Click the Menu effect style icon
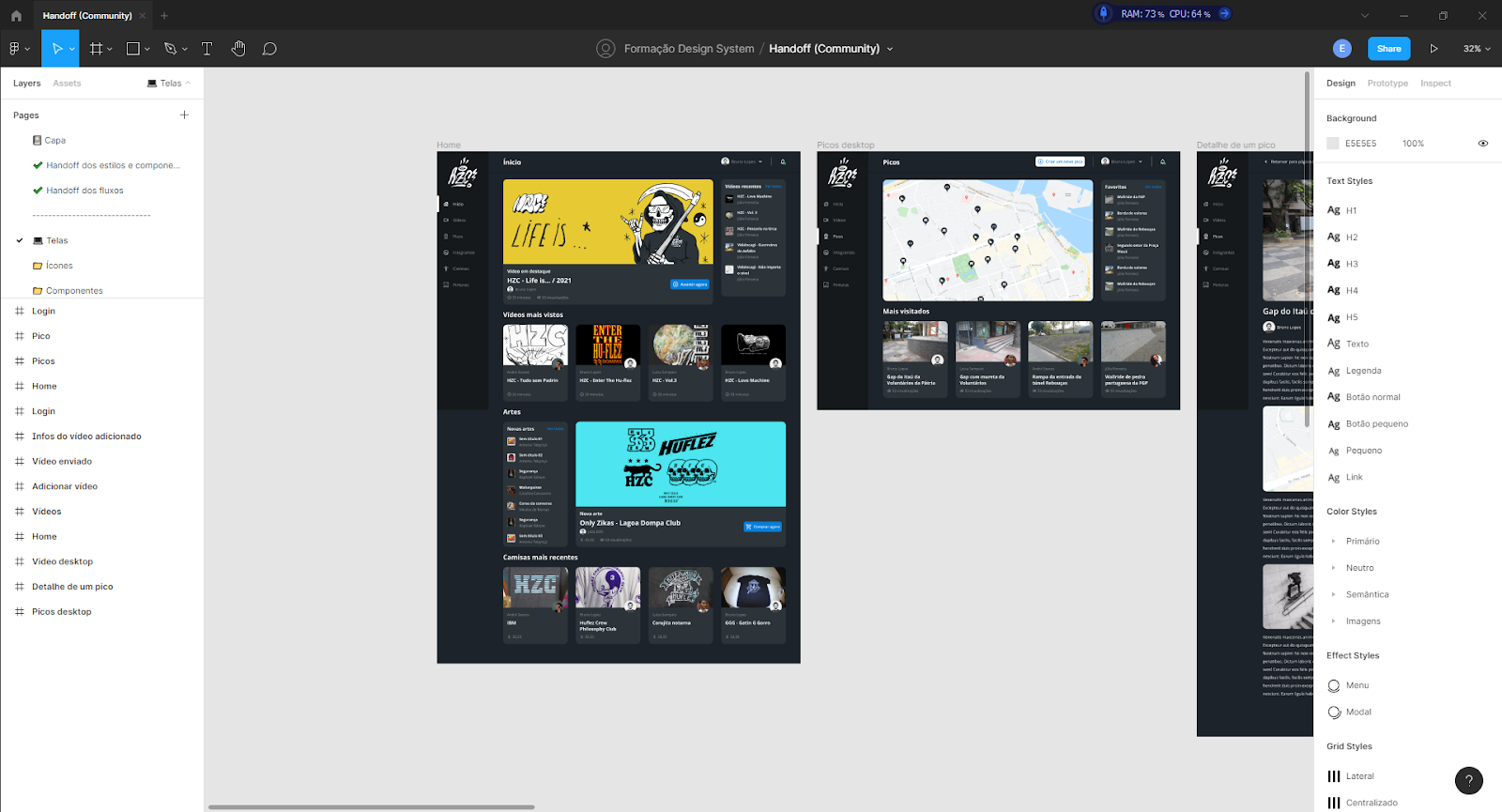This screenshot has width=1502, height=812. (1334, 686)
